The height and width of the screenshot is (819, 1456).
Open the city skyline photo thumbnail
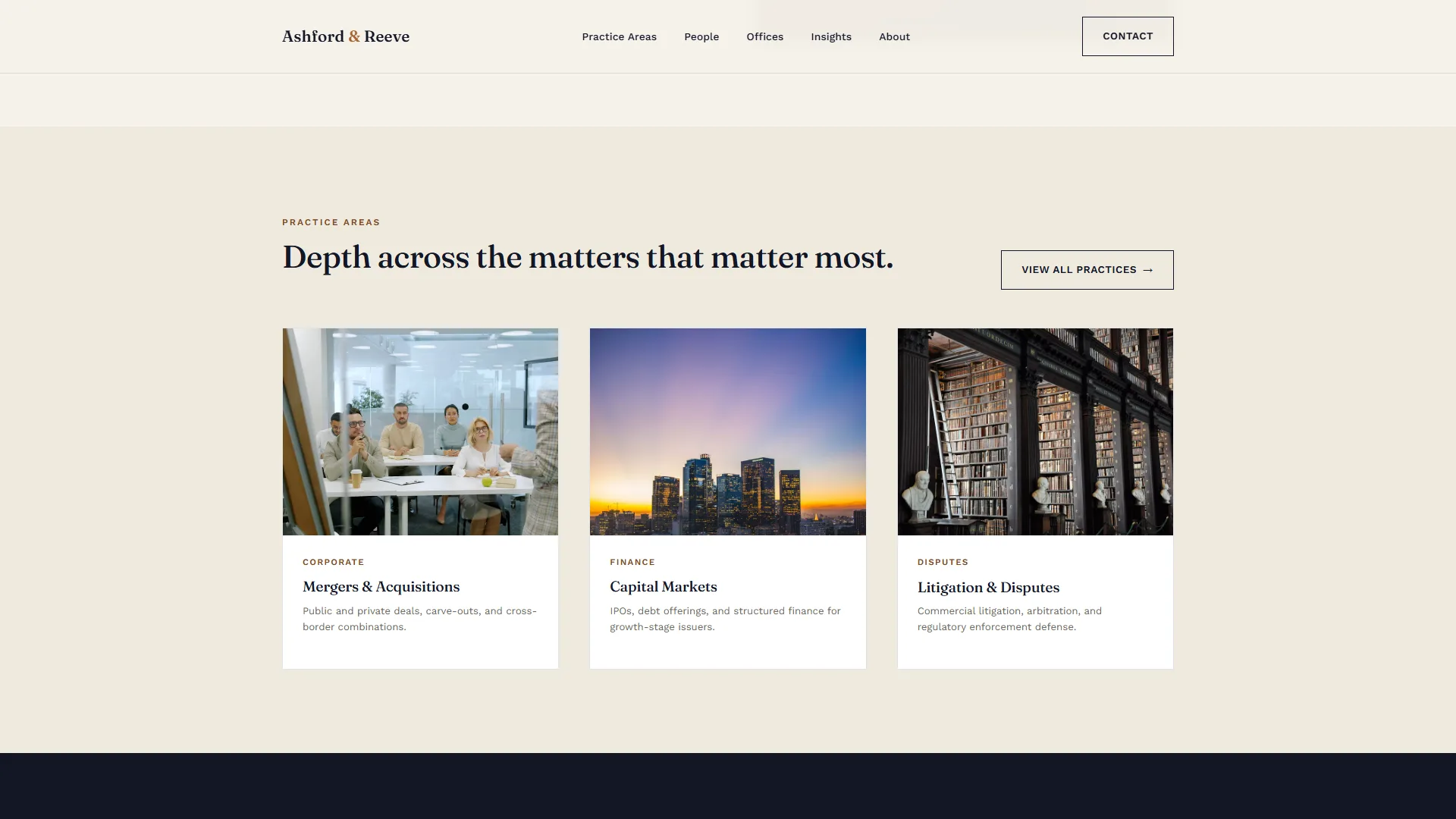[x=728, y=431]
